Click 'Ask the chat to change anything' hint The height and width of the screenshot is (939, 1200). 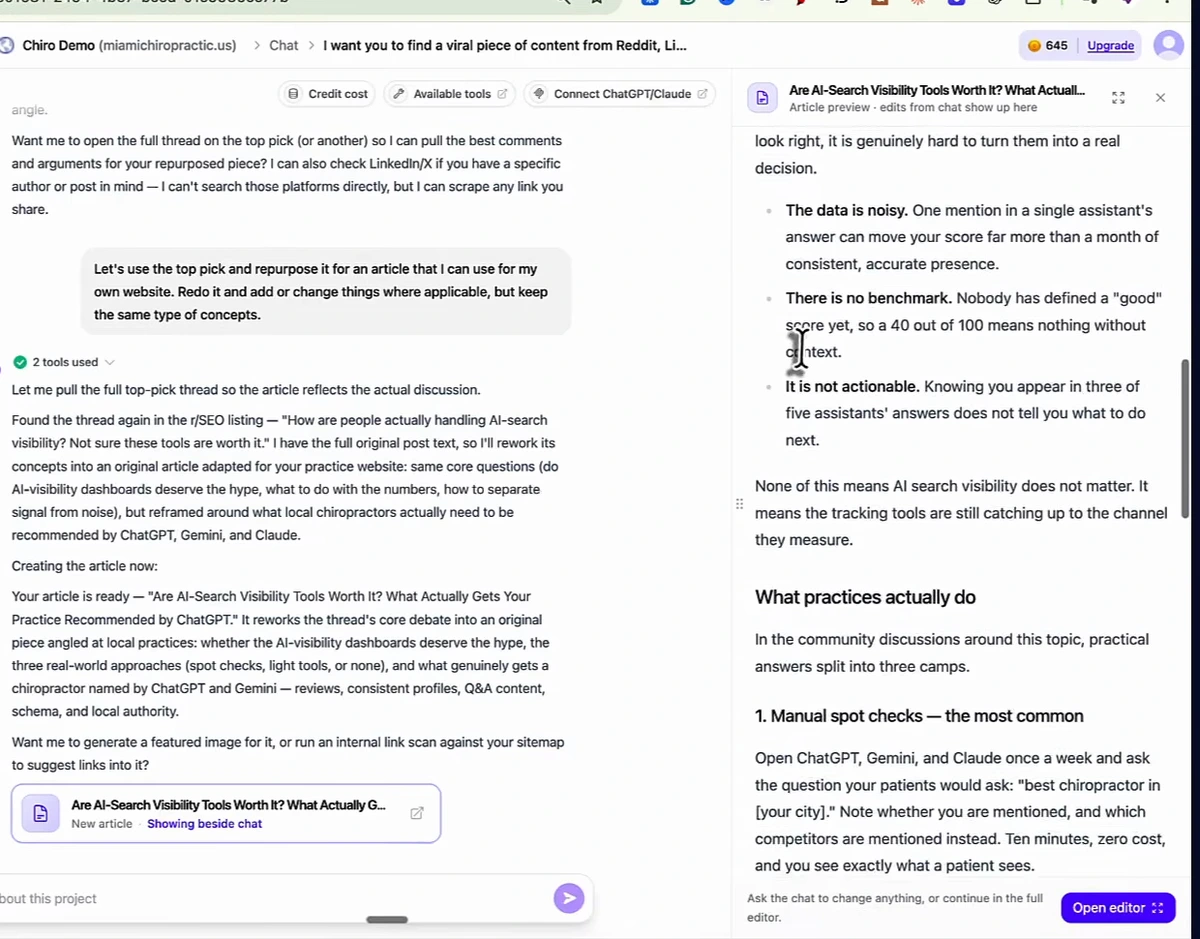coord(895,907)
